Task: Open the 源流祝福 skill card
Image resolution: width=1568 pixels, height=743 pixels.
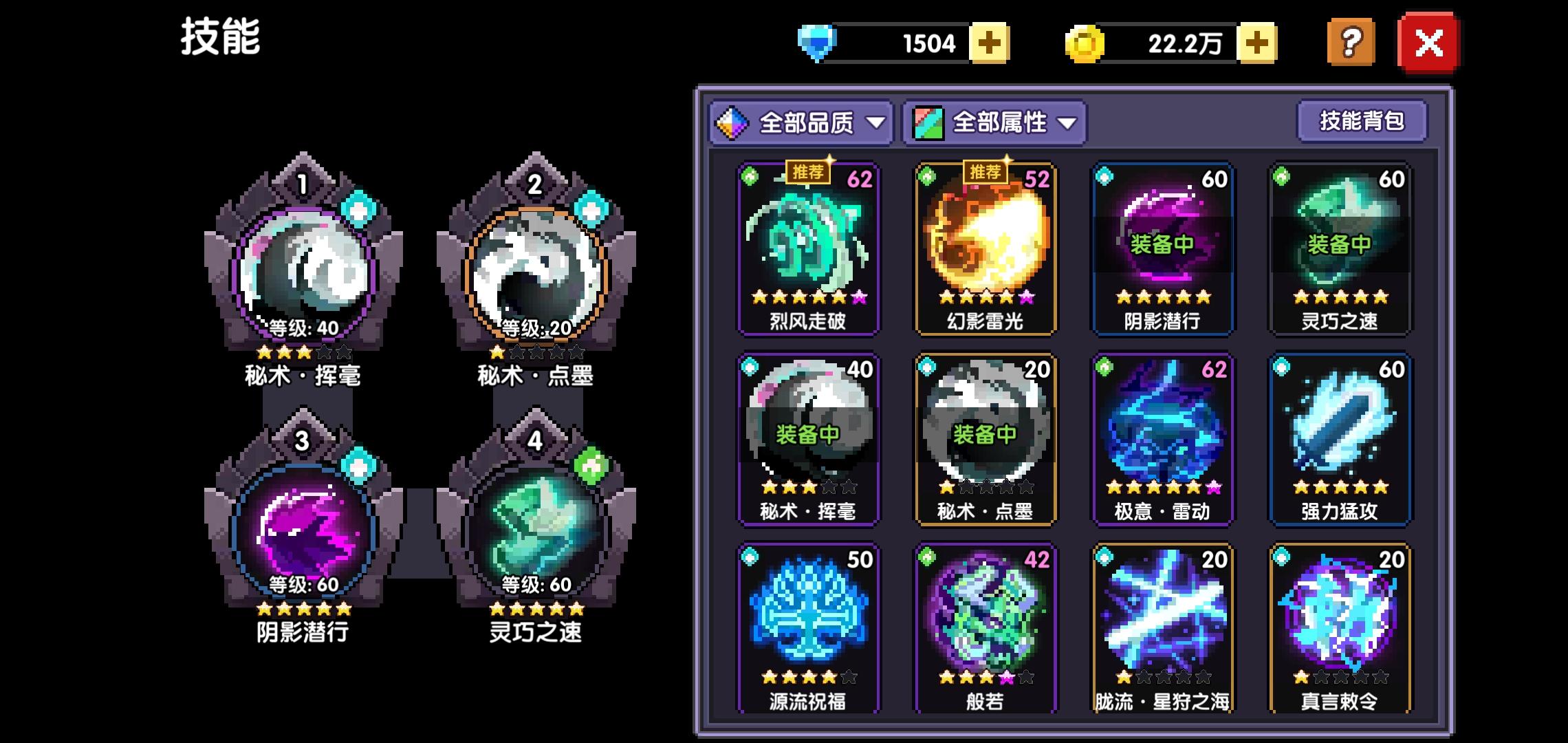Action: tap(808, 628)
